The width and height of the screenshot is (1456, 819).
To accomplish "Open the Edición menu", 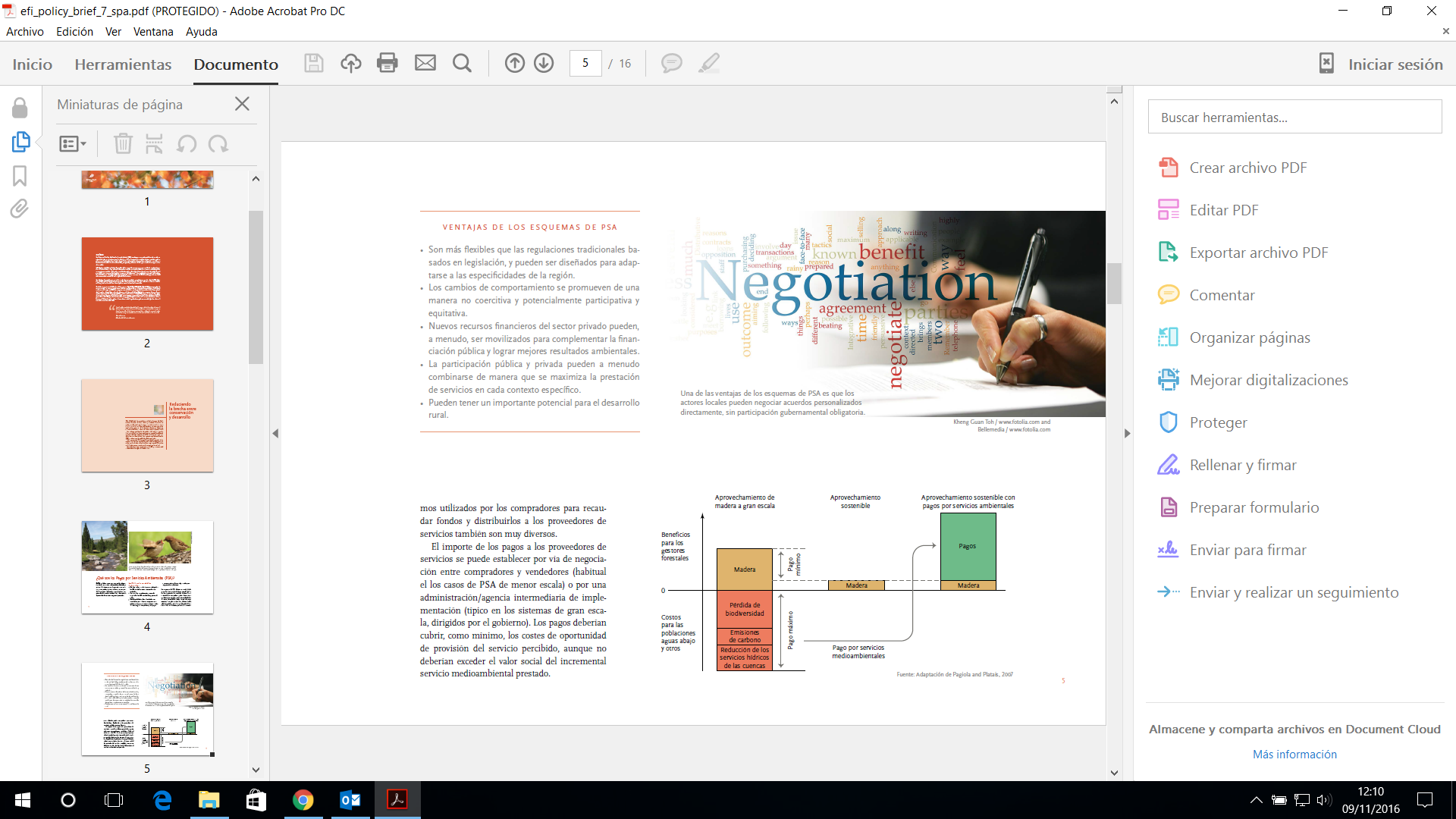I will tap(74, 32).
